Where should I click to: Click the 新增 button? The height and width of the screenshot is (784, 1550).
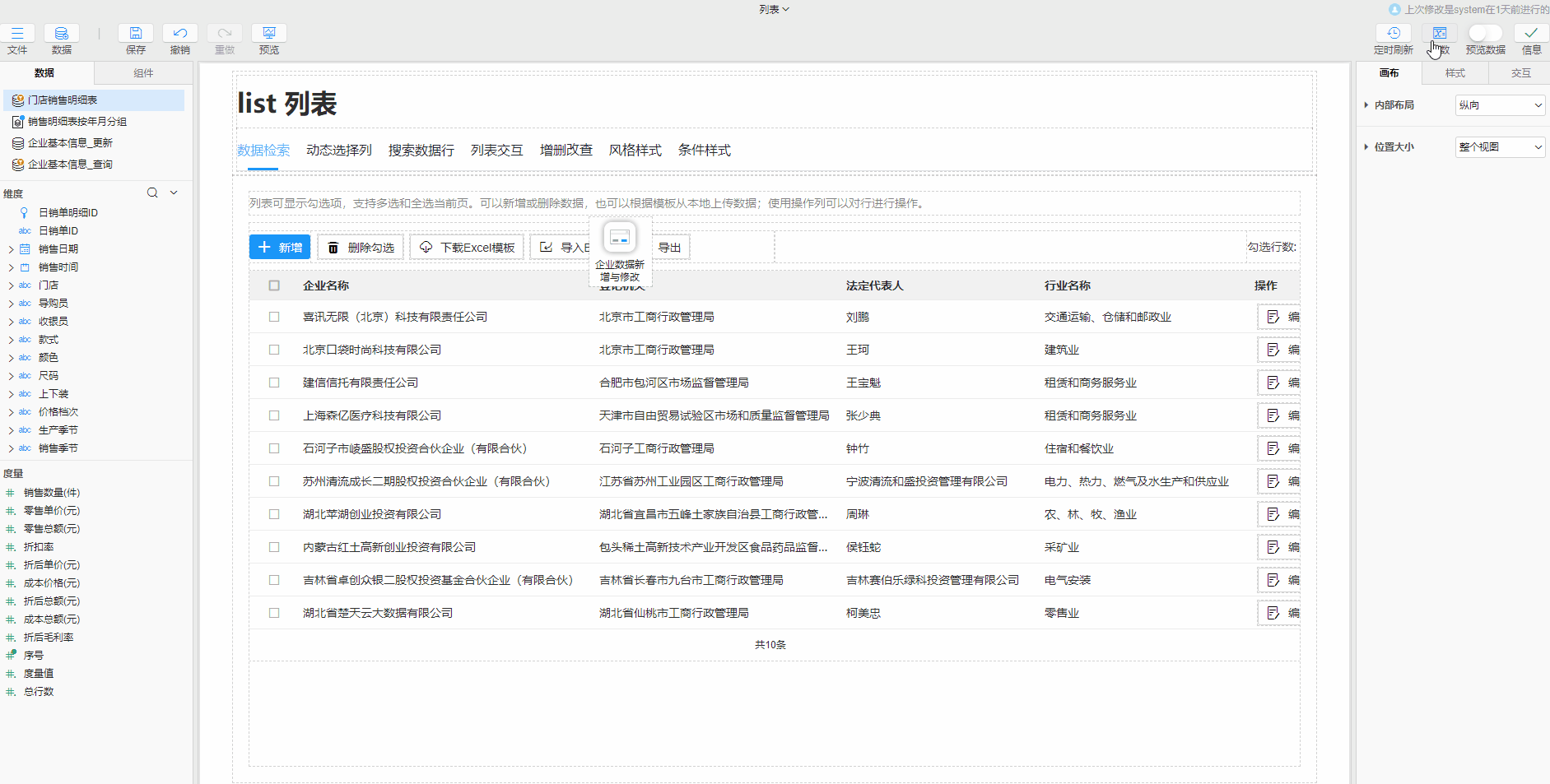point(280,248)
